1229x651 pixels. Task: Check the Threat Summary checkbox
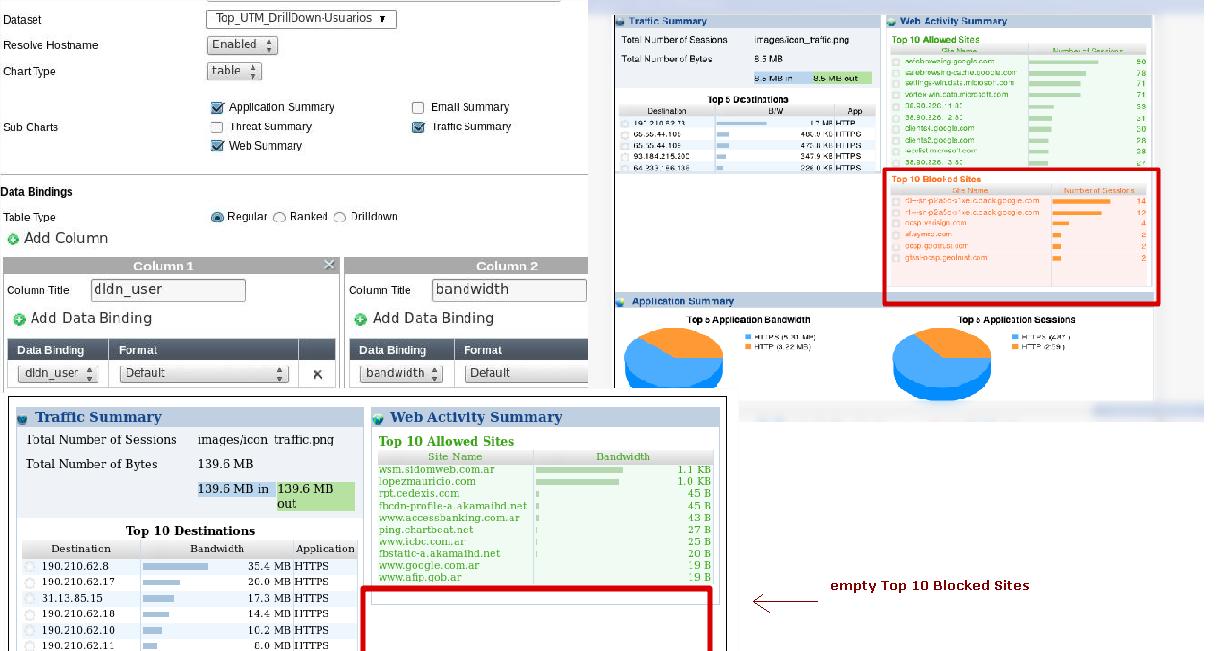[217, 127]
